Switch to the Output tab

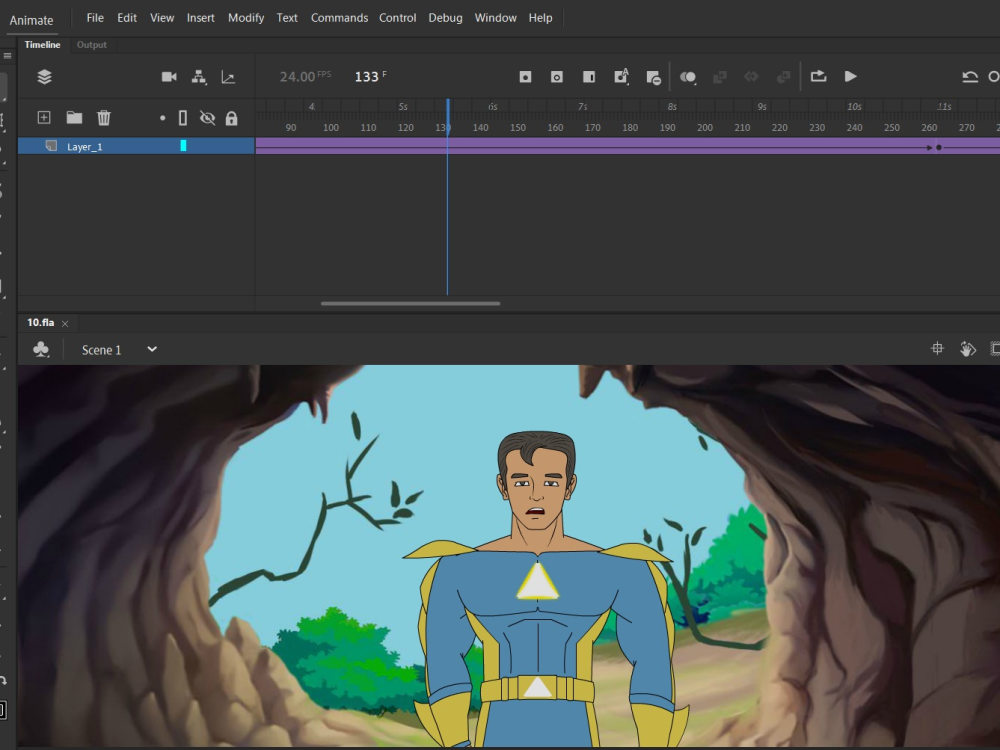pos(92,45)
